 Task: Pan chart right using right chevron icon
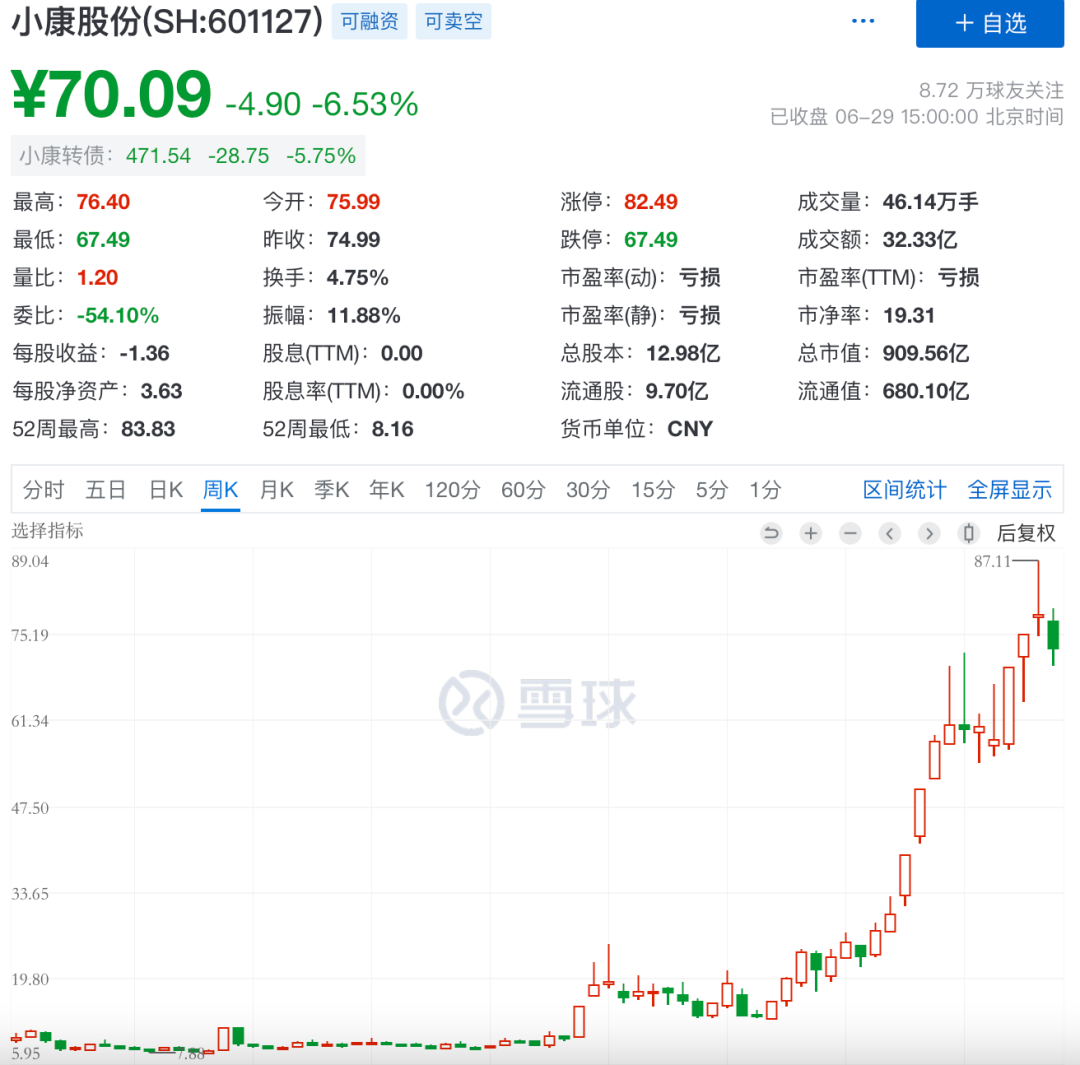(929, 533)
